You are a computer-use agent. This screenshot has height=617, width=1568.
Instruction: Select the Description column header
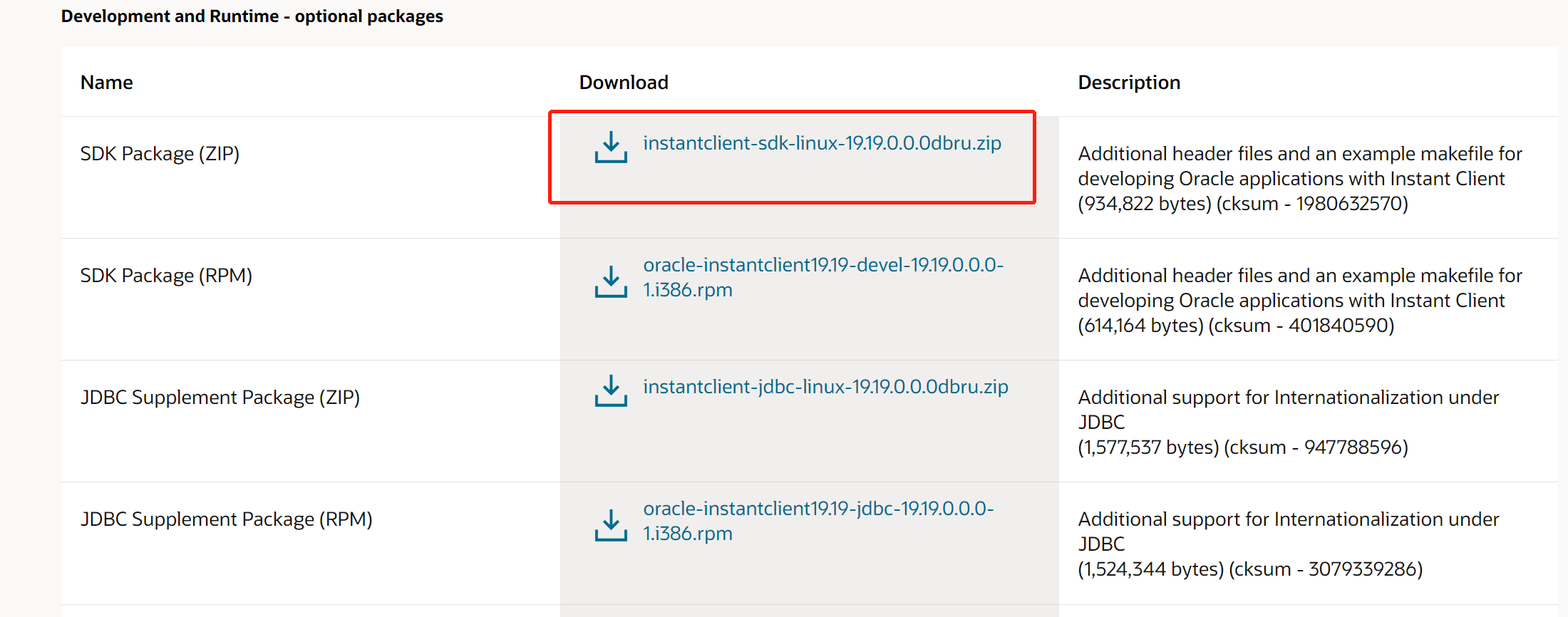(1129, 82)
